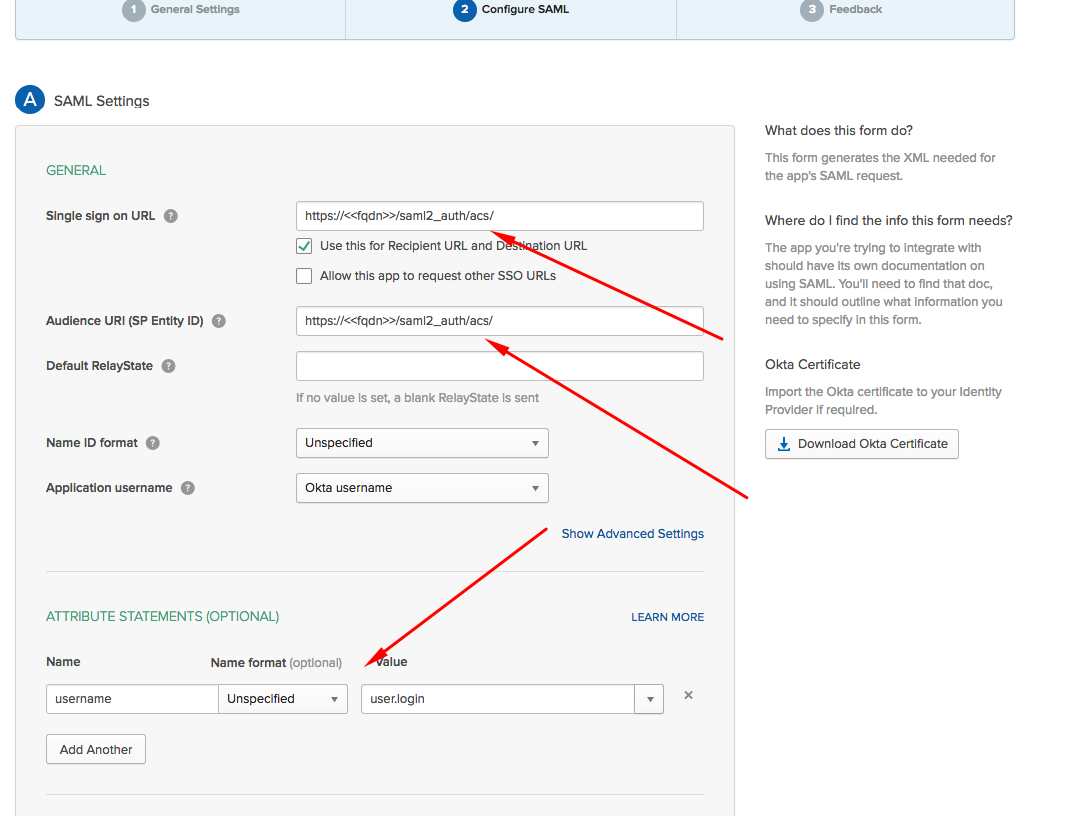This screenshot has height=816, width=1068.
Task: Open help tooltip for Name ID format
Action: tap(151, 442)
